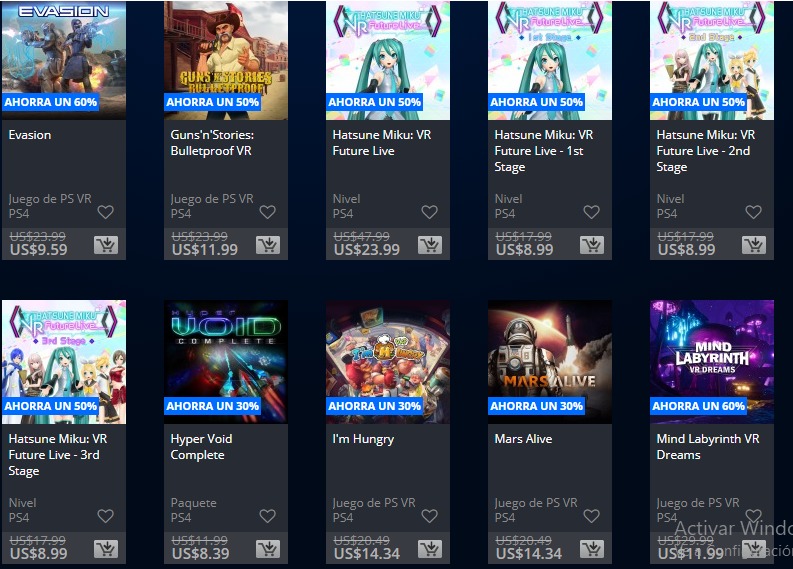Screen dimensions: 793x569
Task: Add Evasion to the shopping cart
Action: 106,245
